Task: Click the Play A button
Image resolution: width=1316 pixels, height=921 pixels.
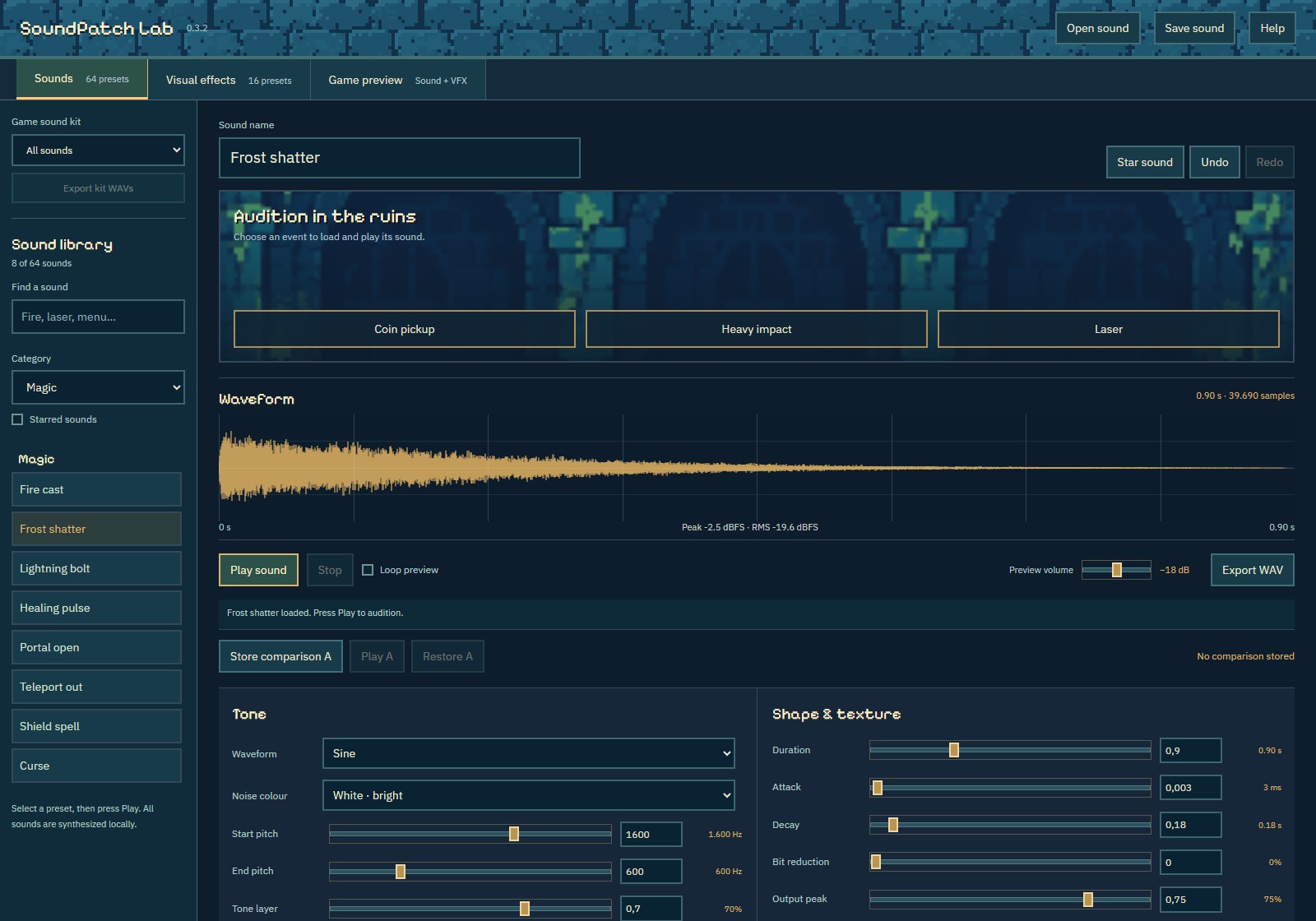Action: click(377, 656)
